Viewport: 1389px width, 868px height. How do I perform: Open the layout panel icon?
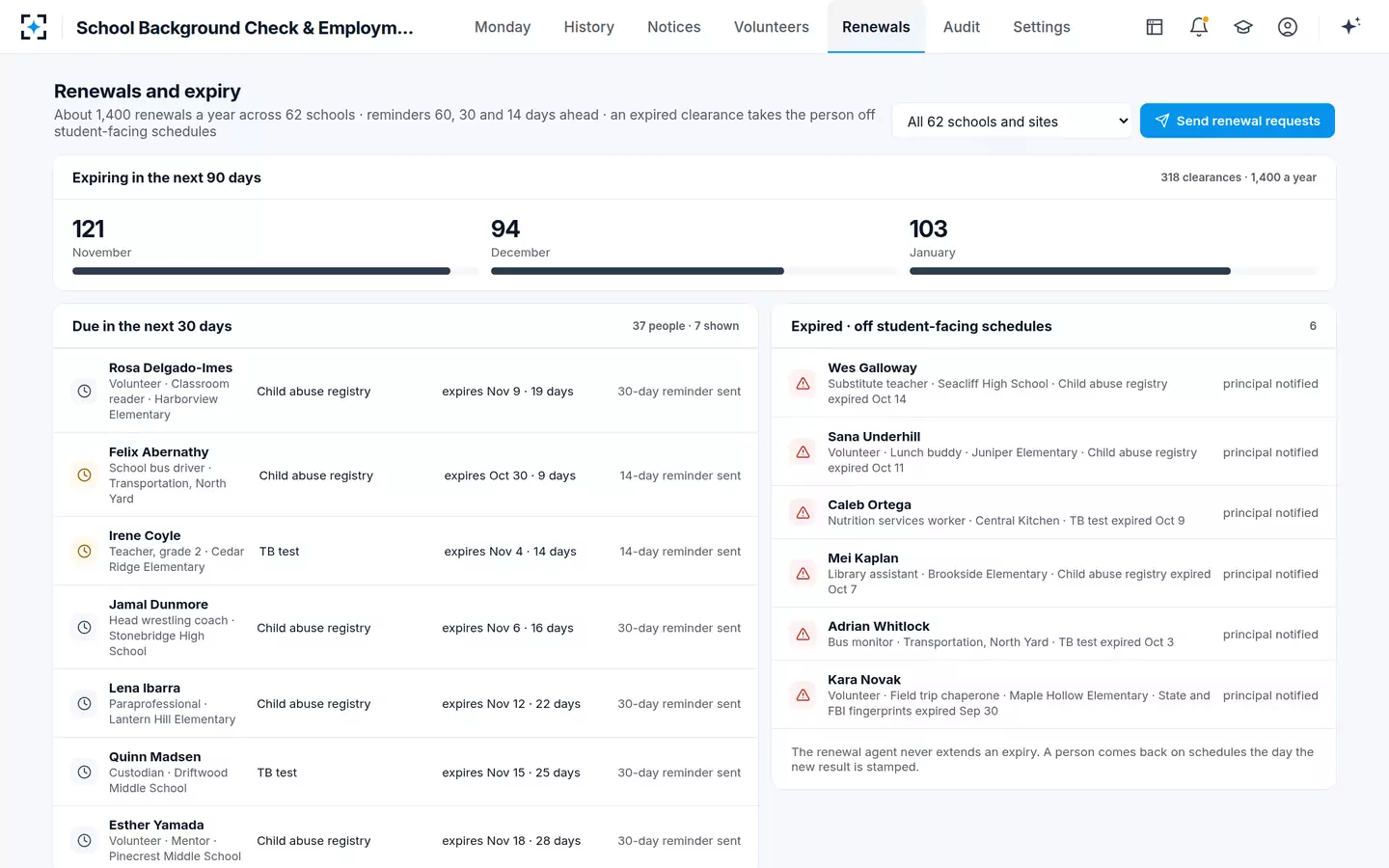(1155, 27)
